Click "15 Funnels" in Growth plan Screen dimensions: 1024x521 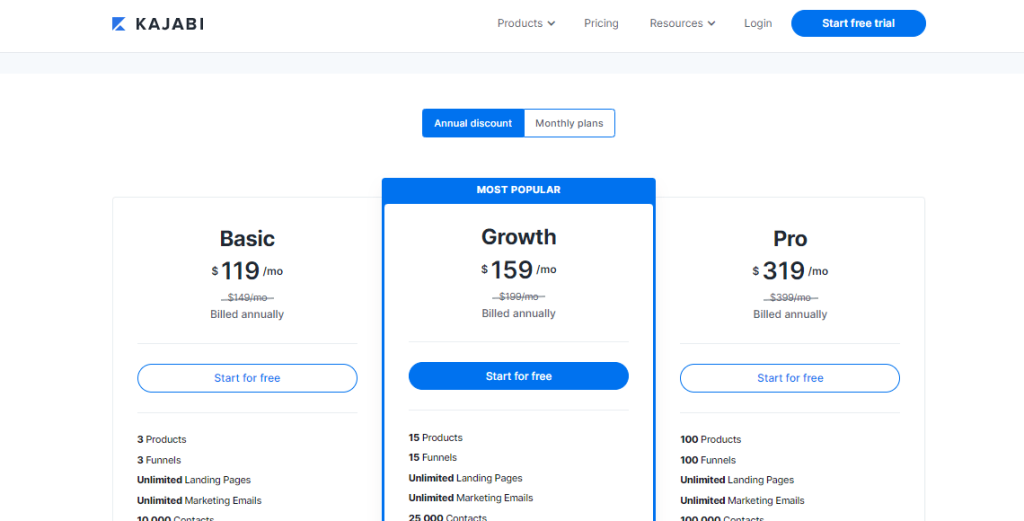click(432, 458)
